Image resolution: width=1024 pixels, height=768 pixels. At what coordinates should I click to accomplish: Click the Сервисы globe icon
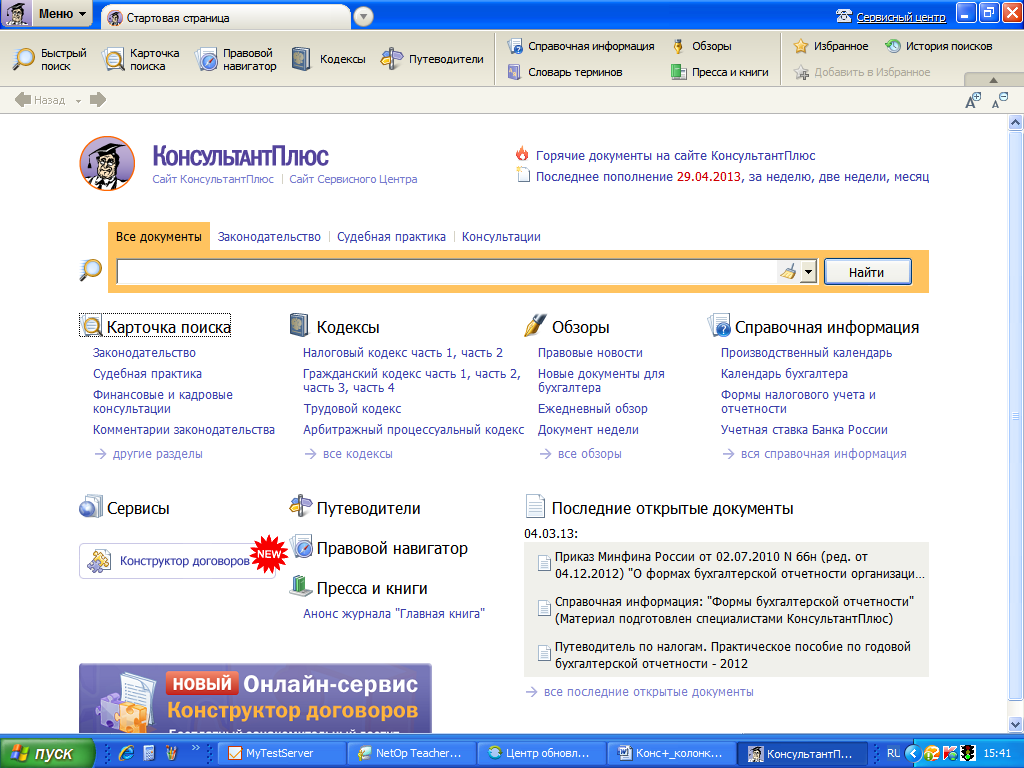[90, 507]
